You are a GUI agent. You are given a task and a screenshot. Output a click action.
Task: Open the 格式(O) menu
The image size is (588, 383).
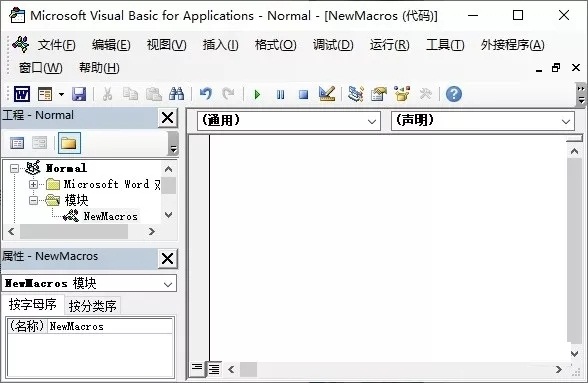276,45
